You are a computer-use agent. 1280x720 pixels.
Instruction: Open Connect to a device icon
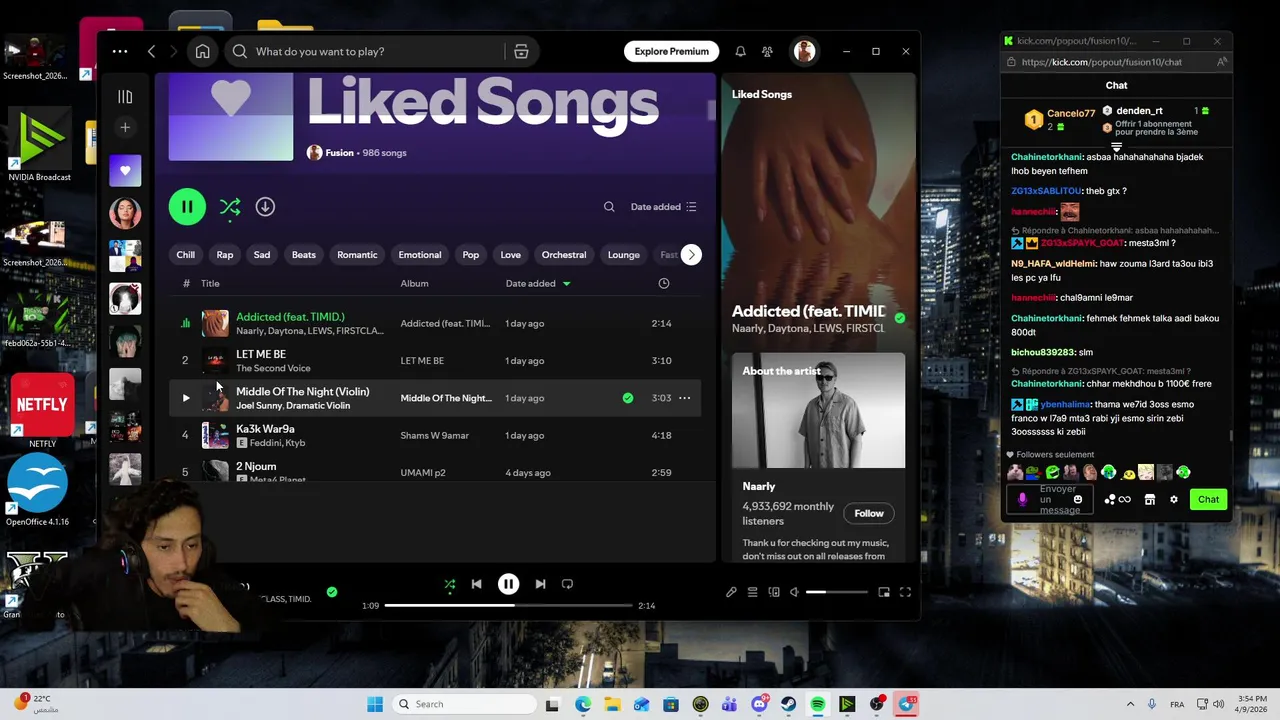774,592
